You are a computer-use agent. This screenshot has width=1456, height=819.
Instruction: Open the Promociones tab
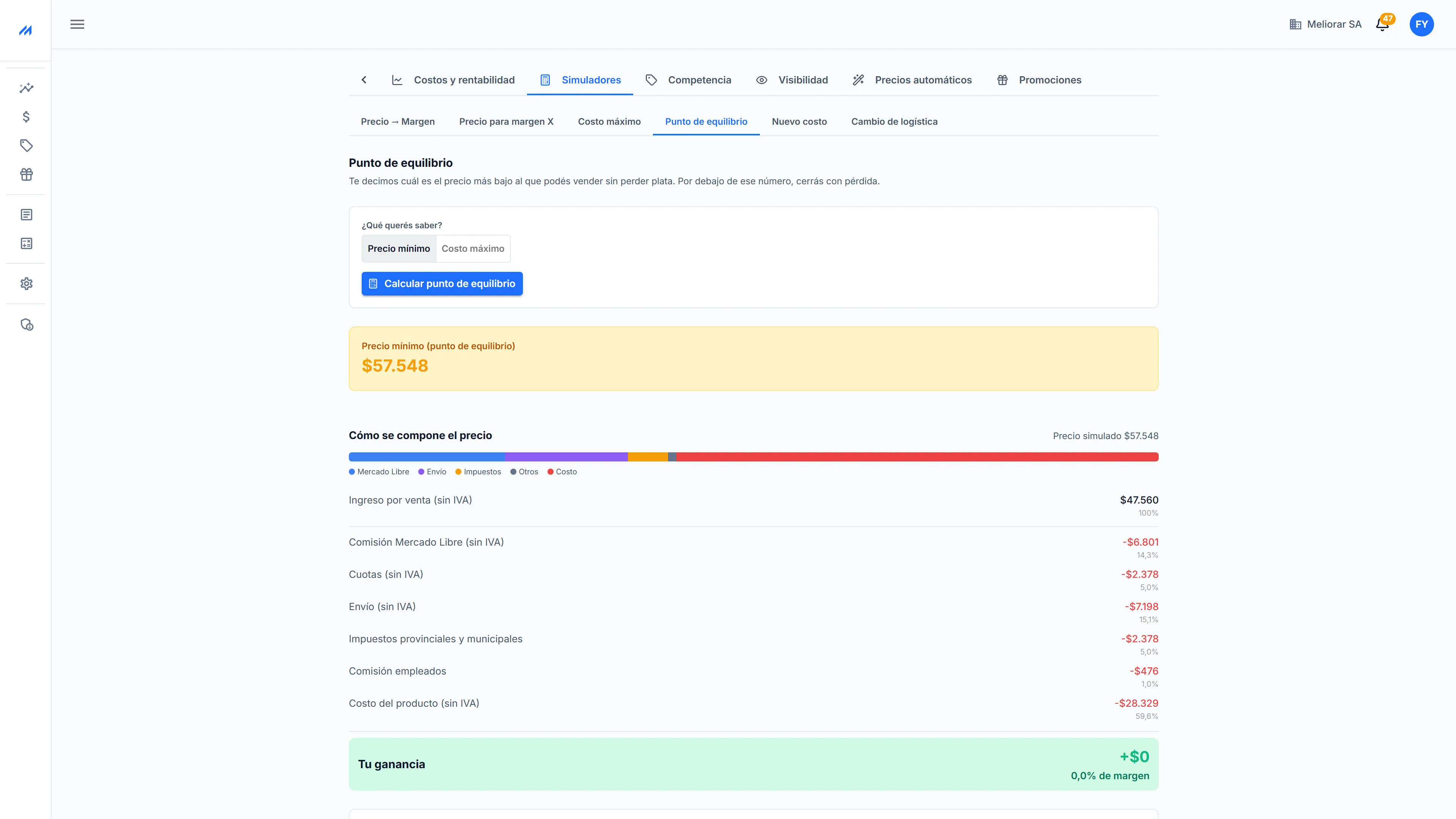[1039, 80]
